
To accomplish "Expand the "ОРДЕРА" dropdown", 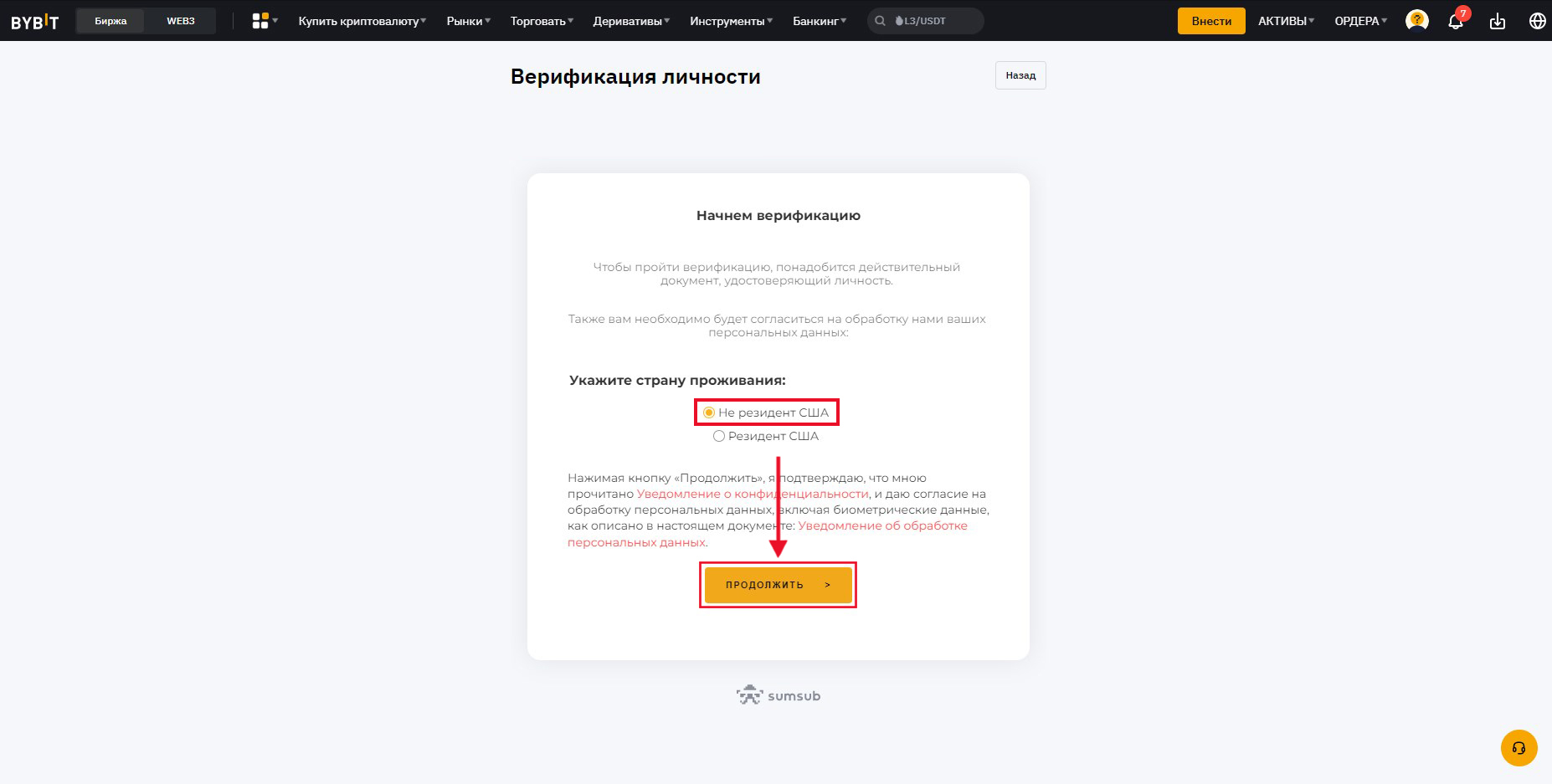I will (x=1360, y=21).
